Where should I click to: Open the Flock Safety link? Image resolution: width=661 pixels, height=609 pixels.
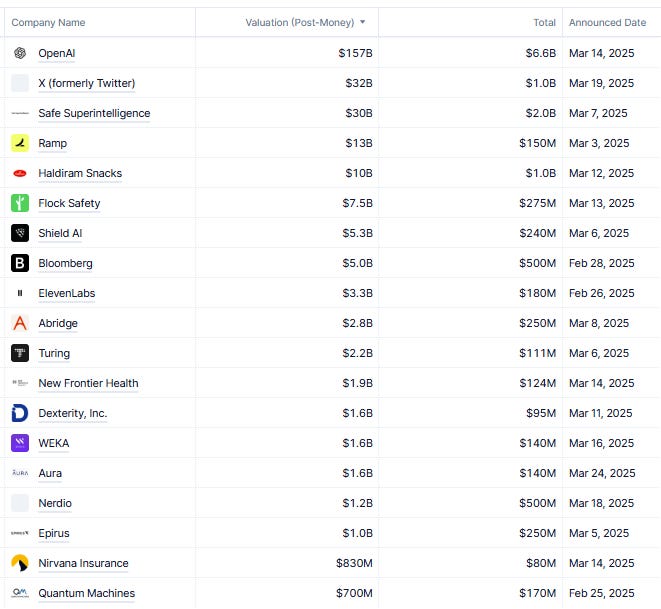pyautogui.click(x=69, y=203)
